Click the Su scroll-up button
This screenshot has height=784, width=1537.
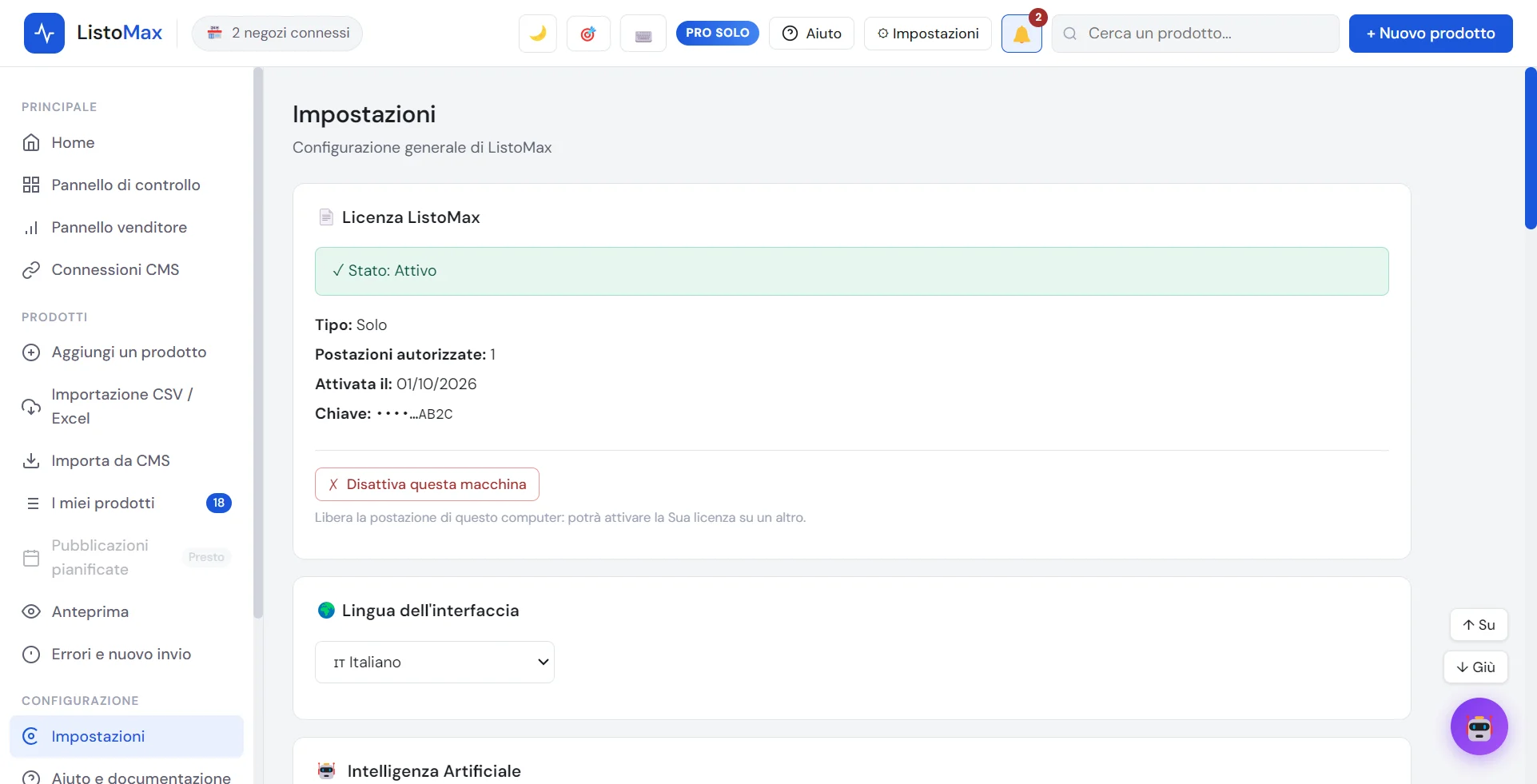[x=1479, y=625]
